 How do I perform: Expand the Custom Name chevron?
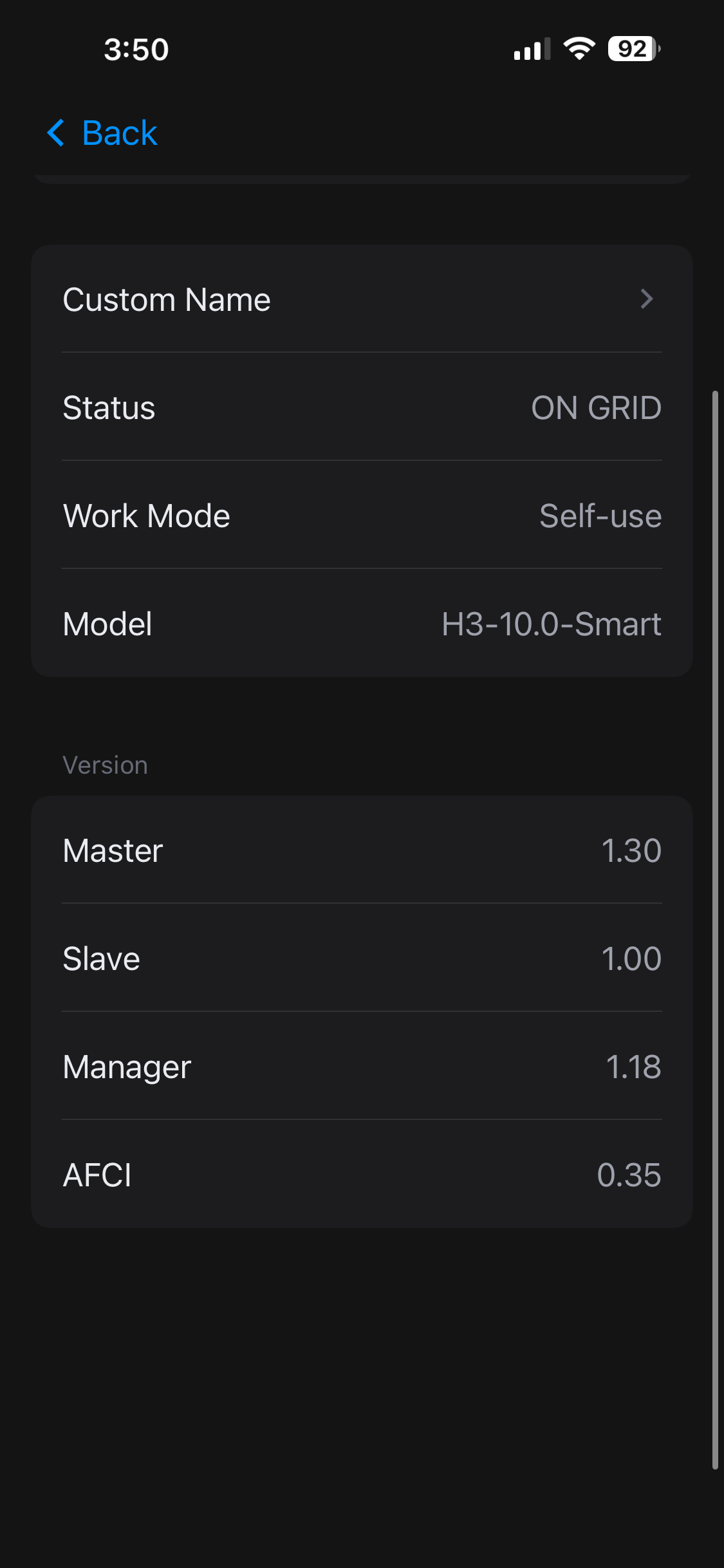647,299
